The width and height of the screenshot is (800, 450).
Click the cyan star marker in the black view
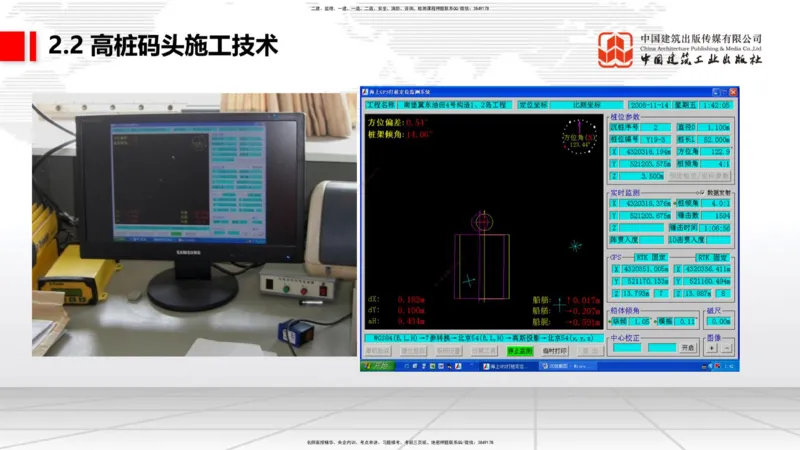click(x=576, y=246)
